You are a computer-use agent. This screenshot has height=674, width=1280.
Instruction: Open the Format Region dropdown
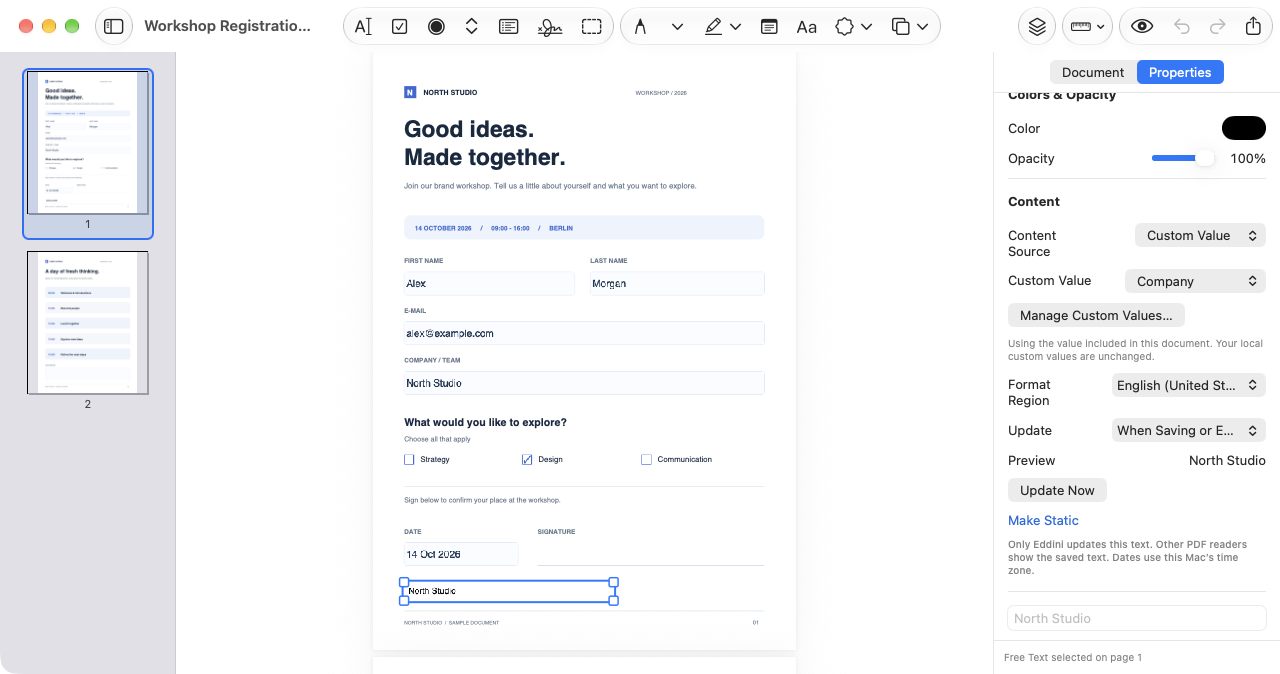click(1190, 386)
